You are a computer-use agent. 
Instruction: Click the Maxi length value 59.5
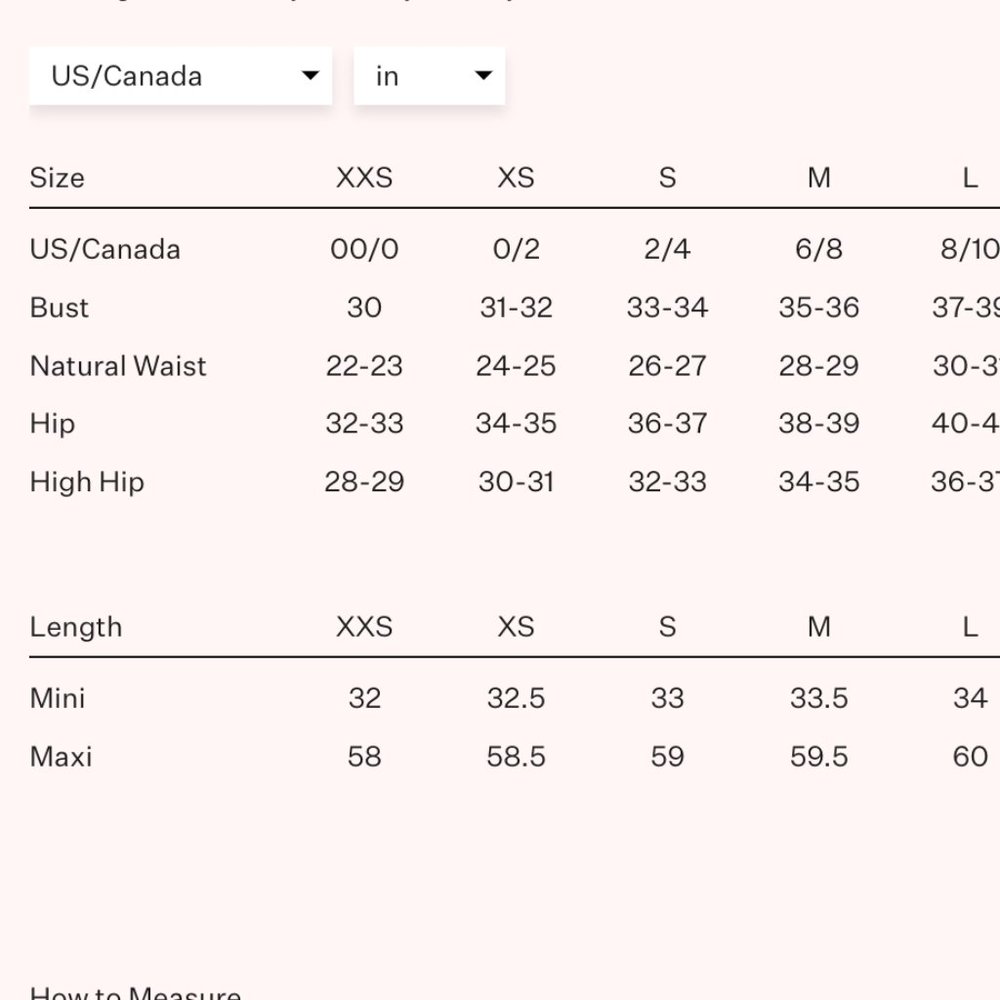click(x=819, y=757)
